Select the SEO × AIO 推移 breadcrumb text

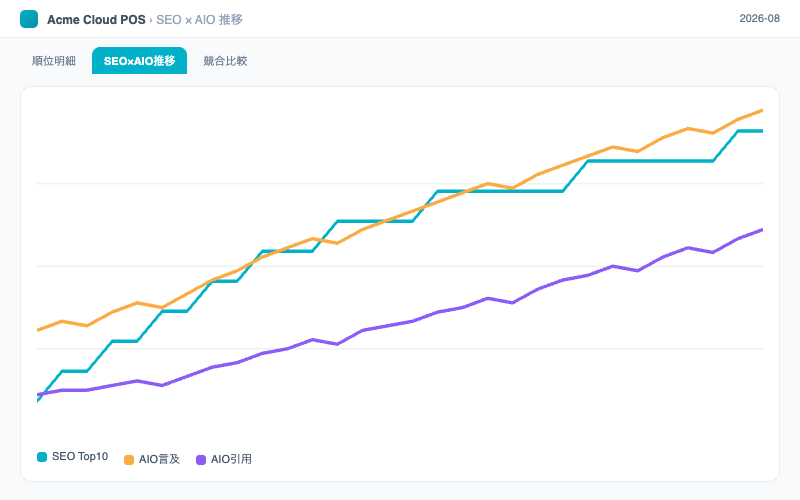click(x=199, y=19)
